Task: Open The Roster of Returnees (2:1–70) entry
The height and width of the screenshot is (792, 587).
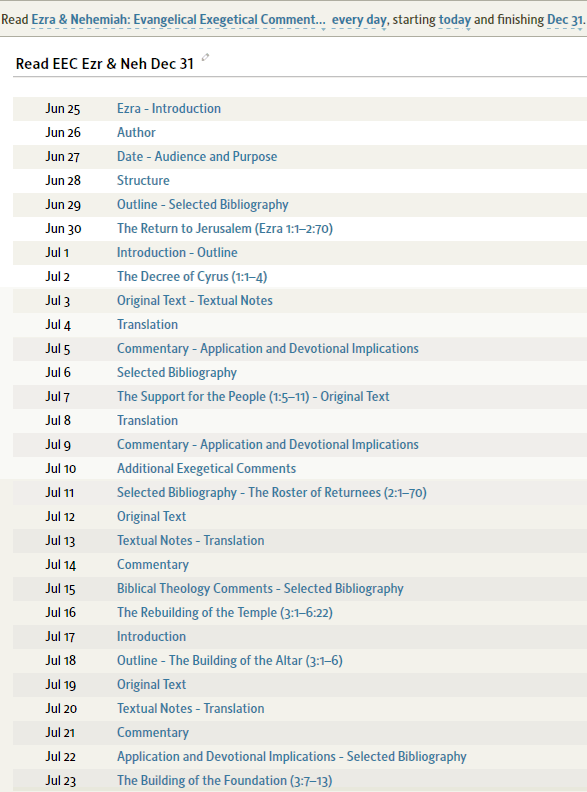Action: click(272, 492)
